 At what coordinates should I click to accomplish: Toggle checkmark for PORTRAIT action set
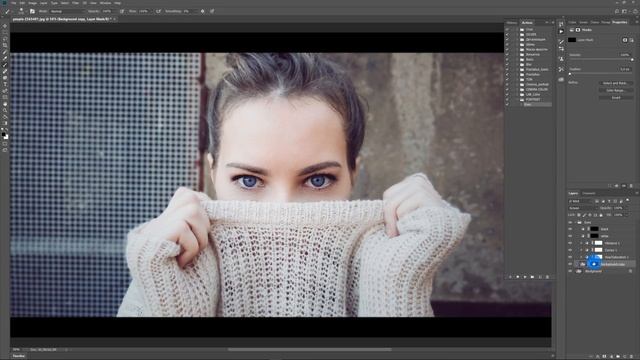coord(507,99)
